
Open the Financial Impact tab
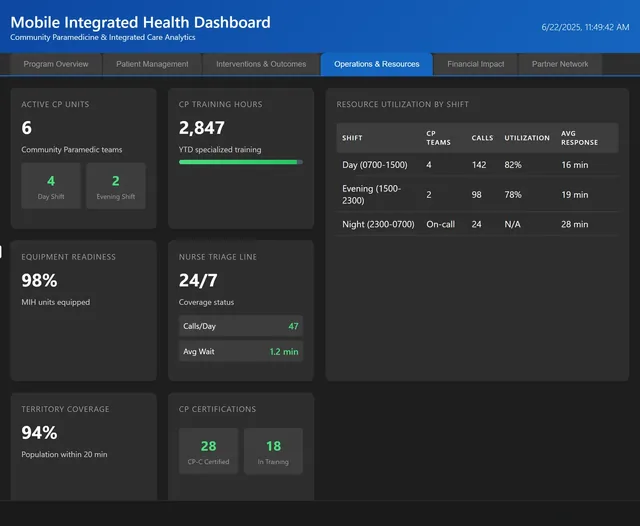[x=476, y=64]
